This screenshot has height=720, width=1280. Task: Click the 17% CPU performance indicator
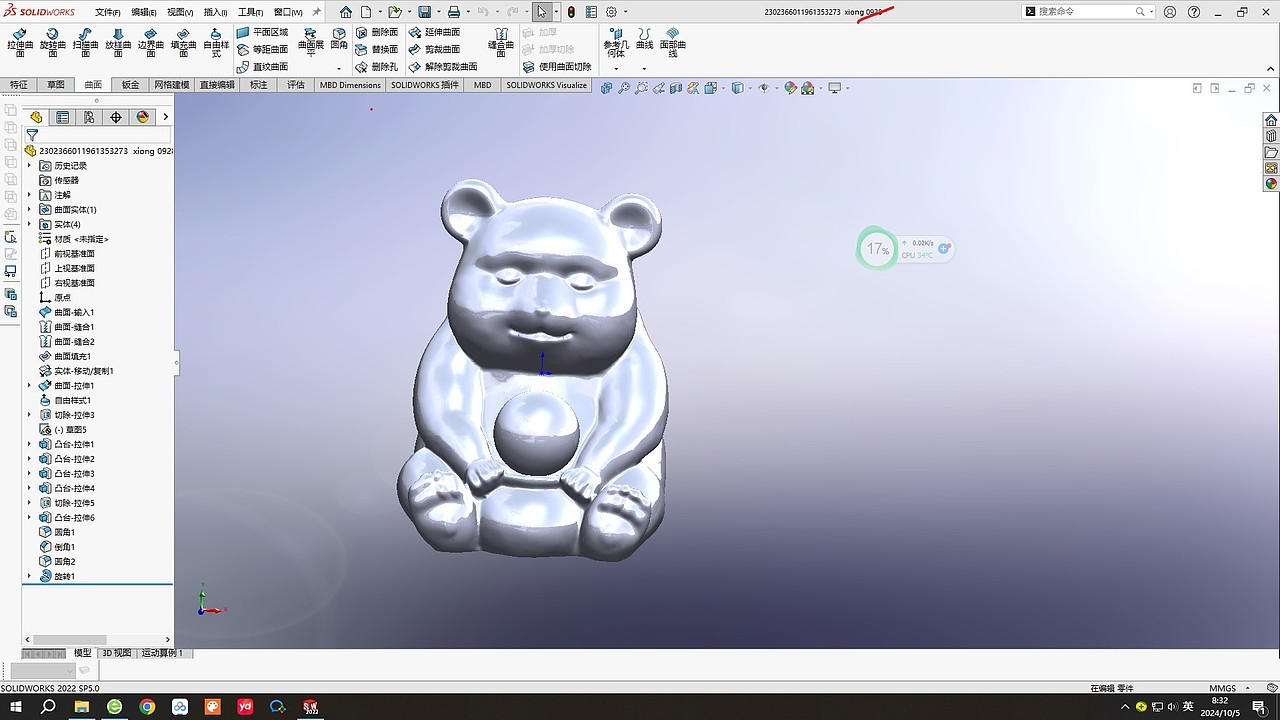point(877,248)
